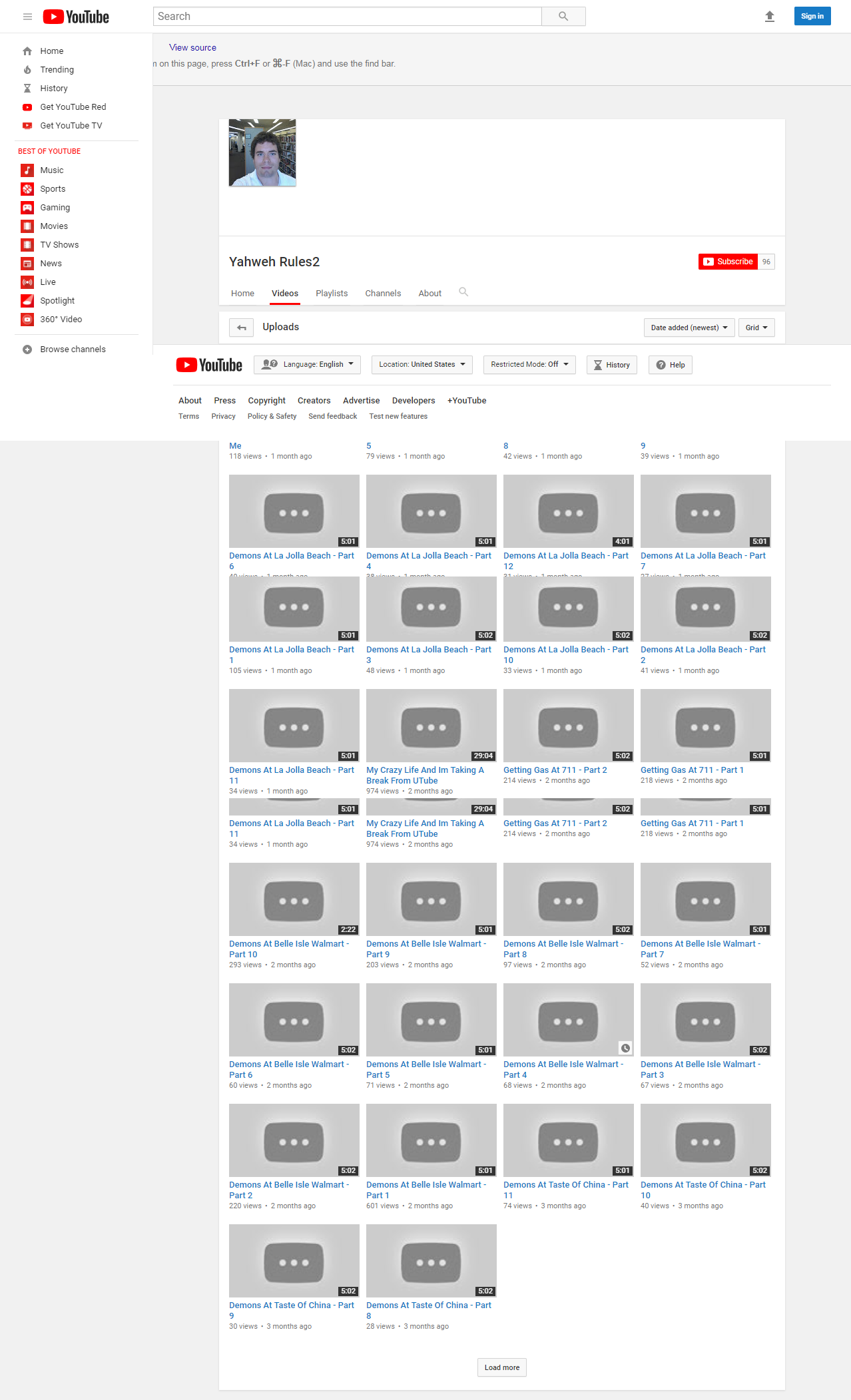Image resolution: width=851 pixels, height=1400 pixels.
Task: Click Watch Later clock on Belle Isle Part 4
Action: (x=625, y=1049)
